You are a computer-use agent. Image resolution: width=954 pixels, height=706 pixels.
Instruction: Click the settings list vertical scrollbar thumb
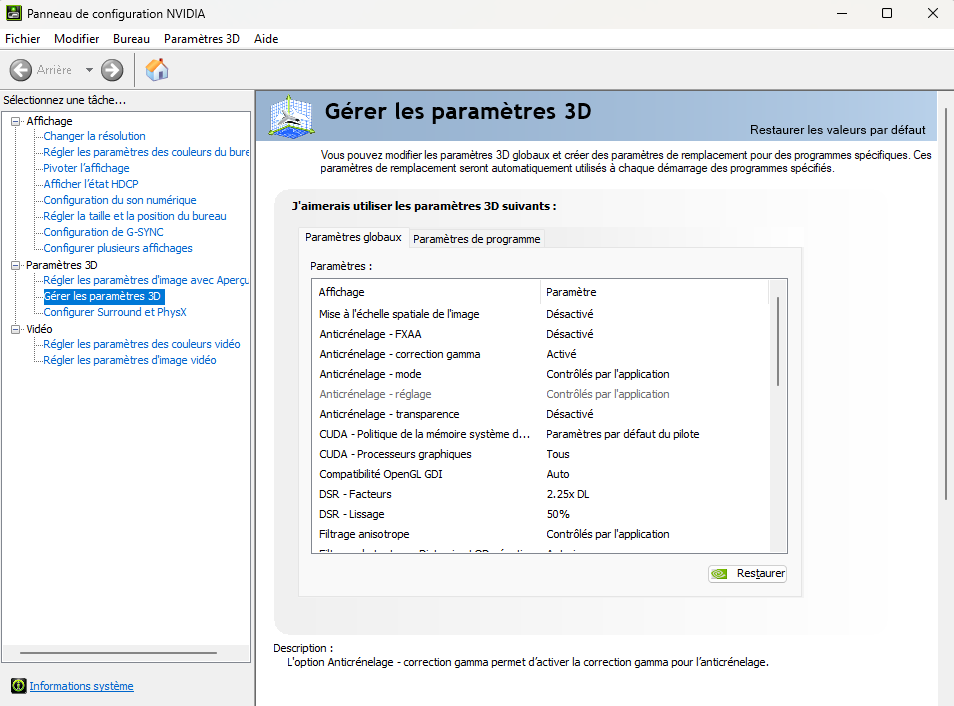click(778, 341)
